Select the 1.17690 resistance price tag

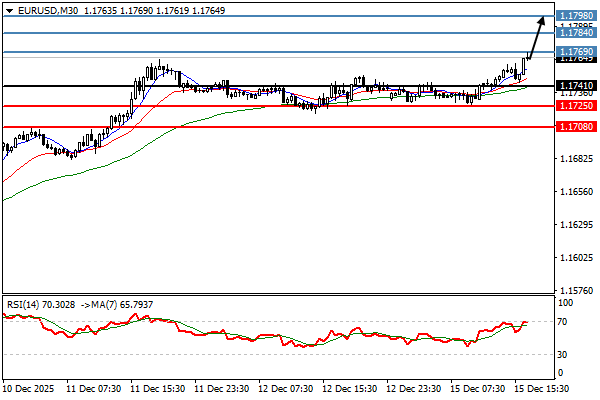[x=577, y=51]
